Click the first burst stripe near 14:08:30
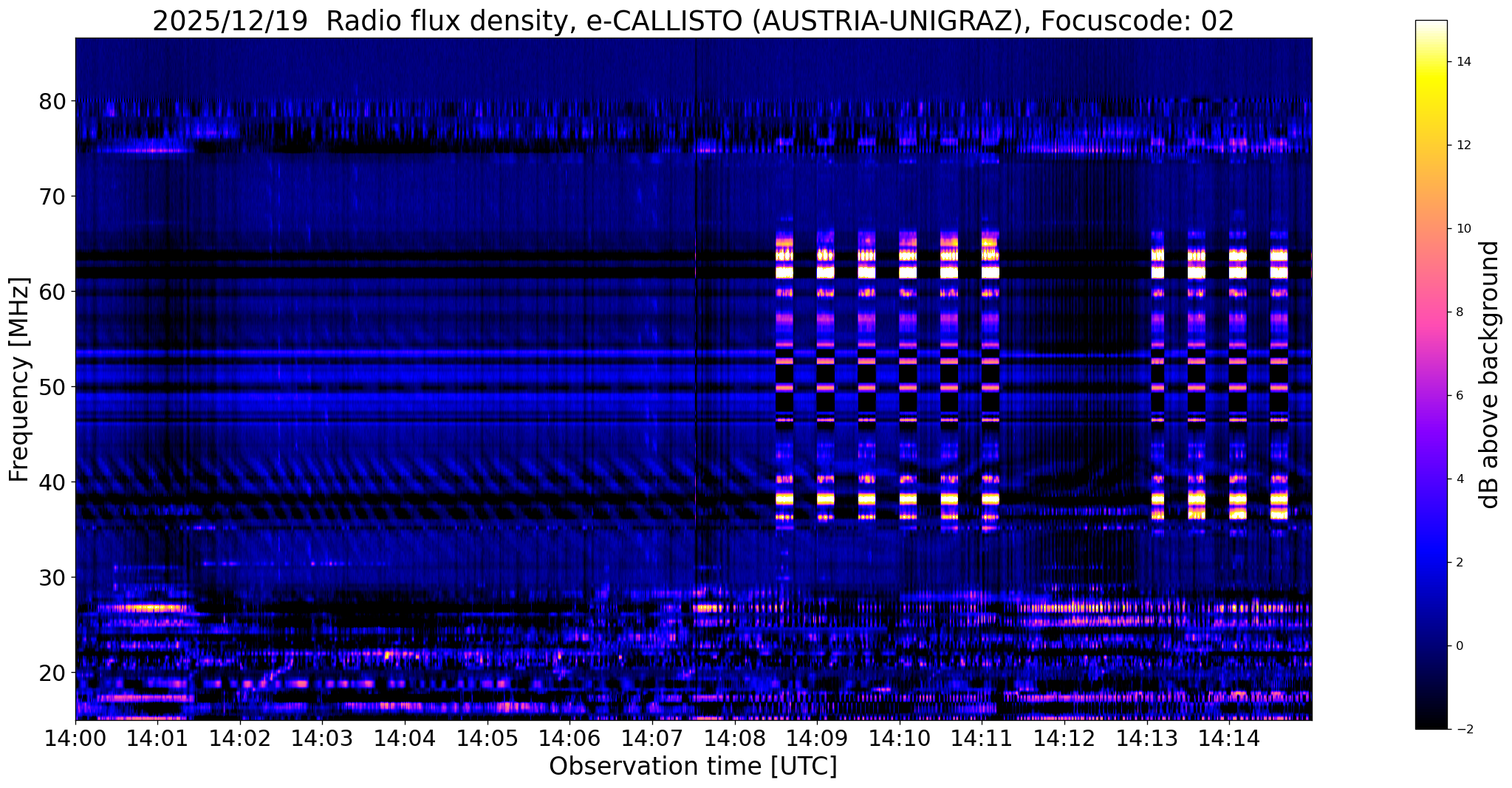1512x788 pixels. click(x=784, y=377)
